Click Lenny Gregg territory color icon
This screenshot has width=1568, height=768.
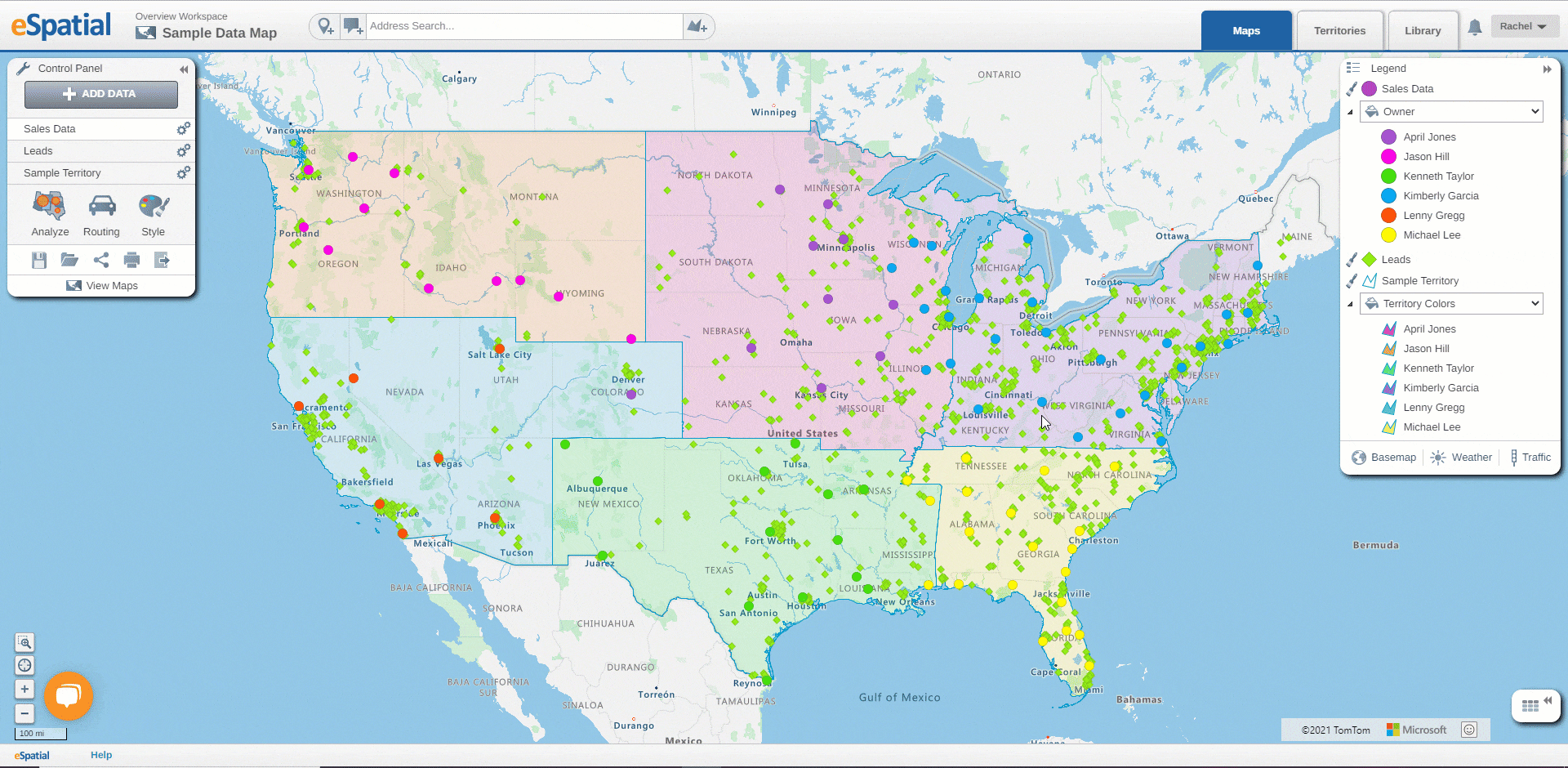[x=1388, y=408]
